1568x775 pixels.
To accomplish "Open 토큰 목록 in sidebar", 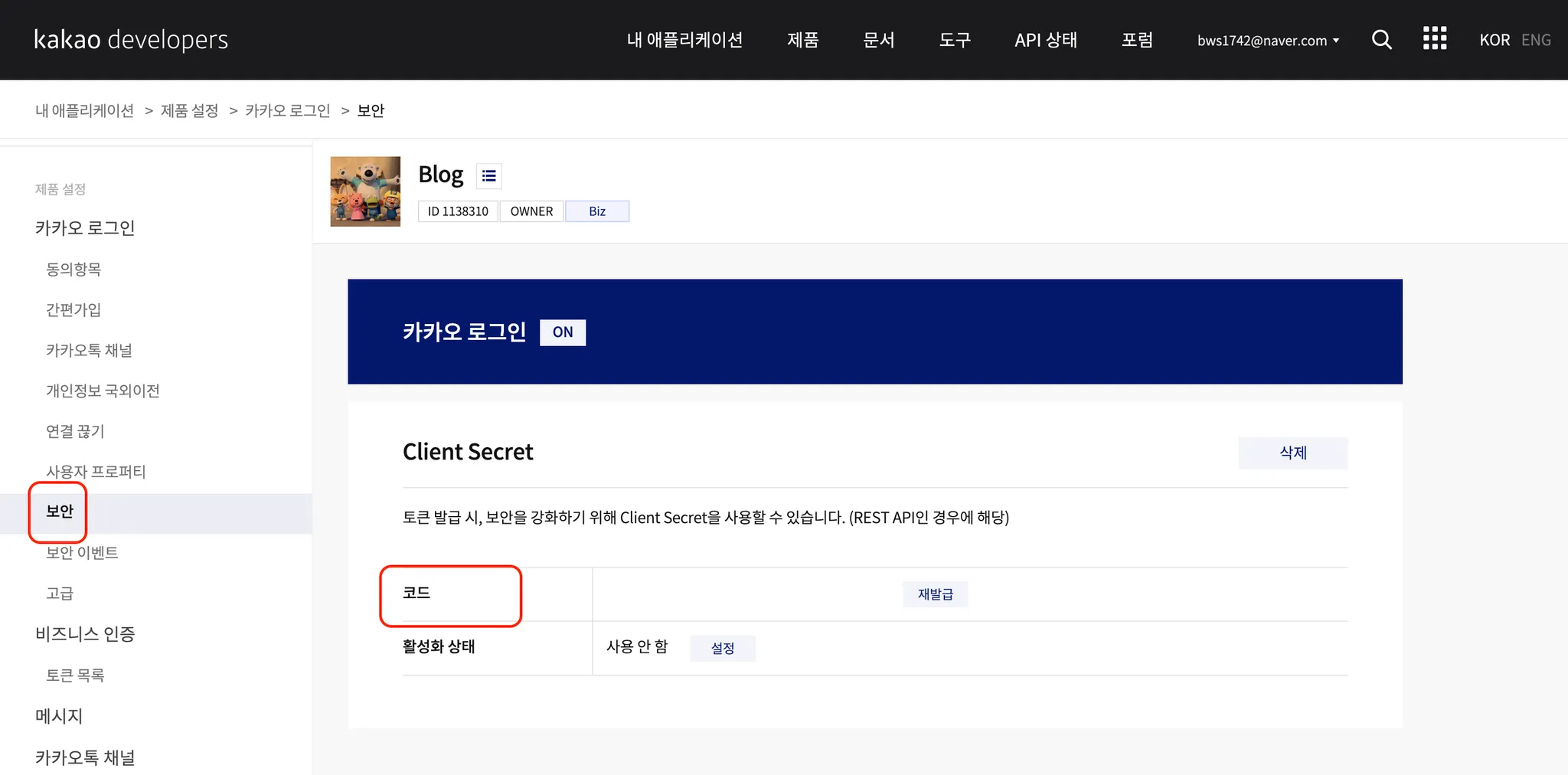I will 75,675.
